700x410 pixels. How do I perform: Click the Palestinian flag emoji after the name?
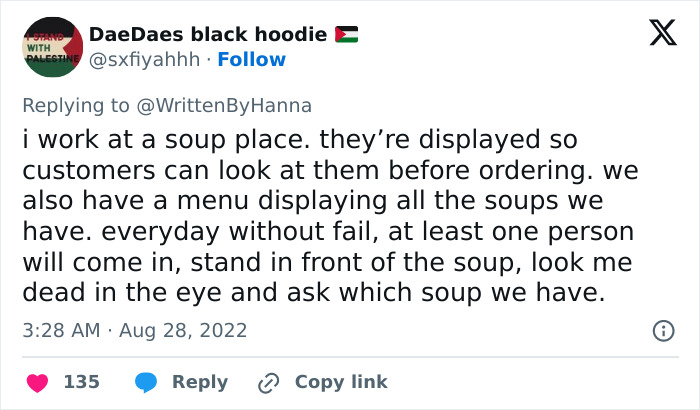coord(347,35)
